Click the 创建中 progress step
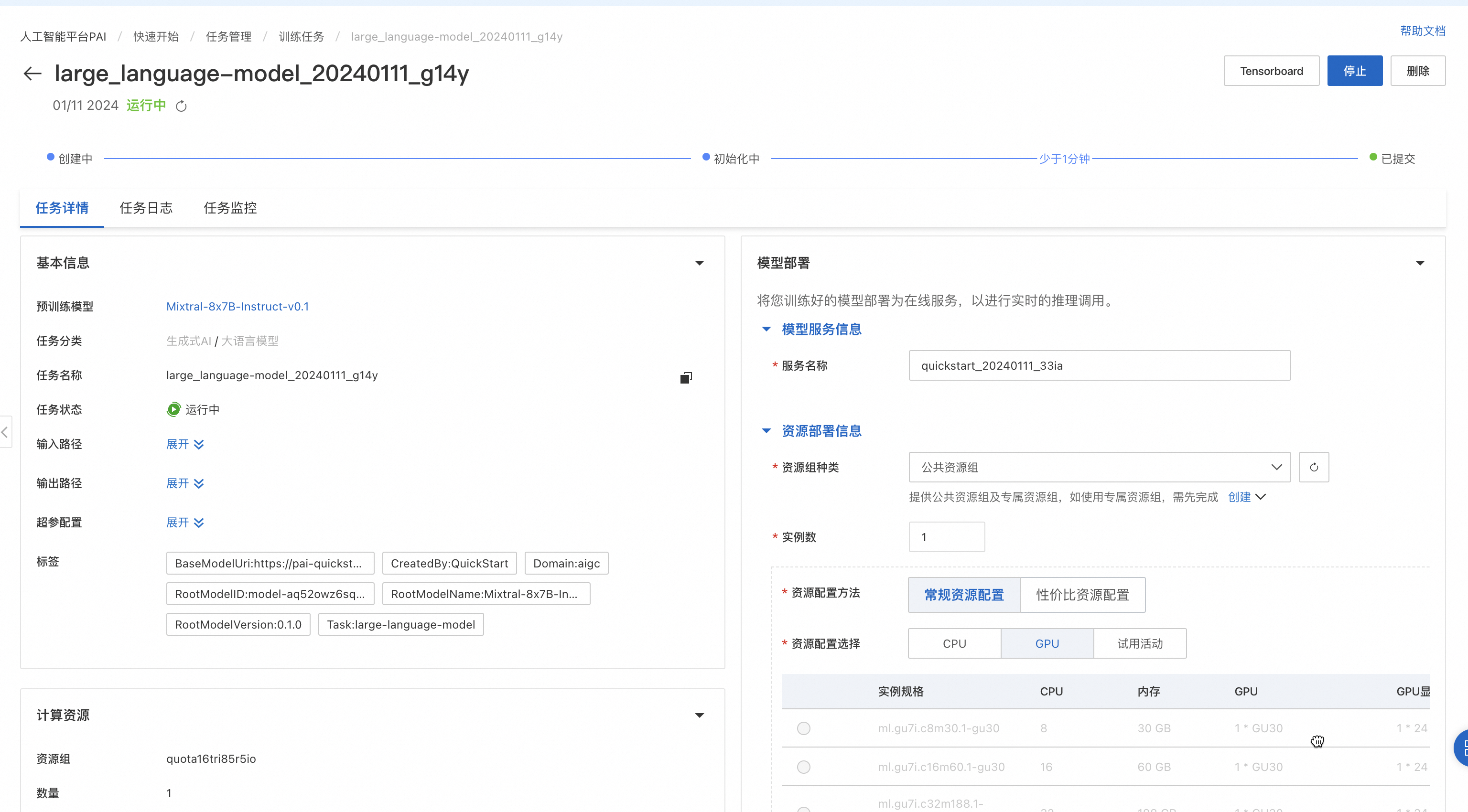This screenshot has height=812, width=1468. (x=69, y=158)
